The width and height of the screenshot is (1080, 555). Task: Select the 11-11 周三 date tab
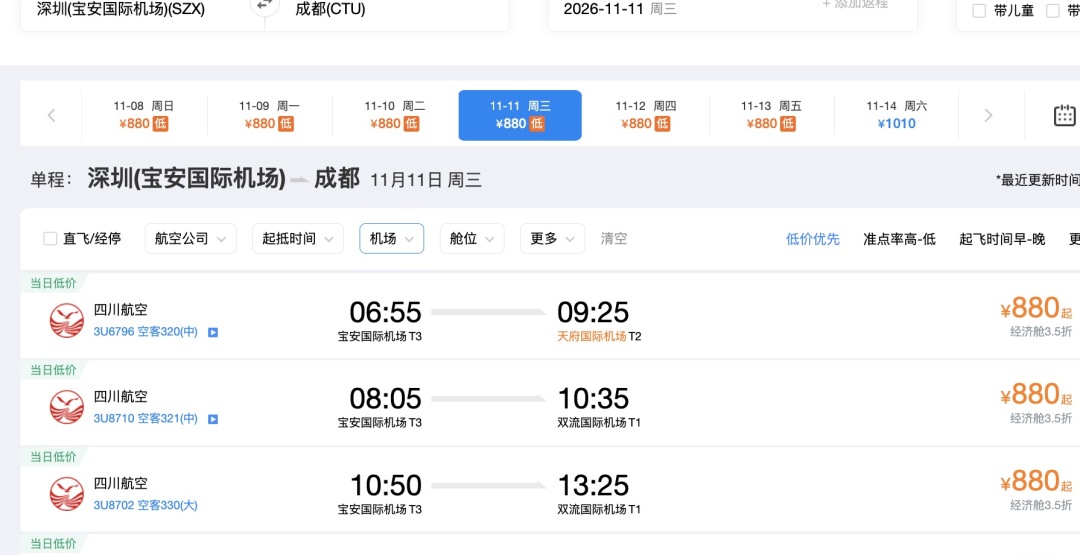click(x=520, y=115)
